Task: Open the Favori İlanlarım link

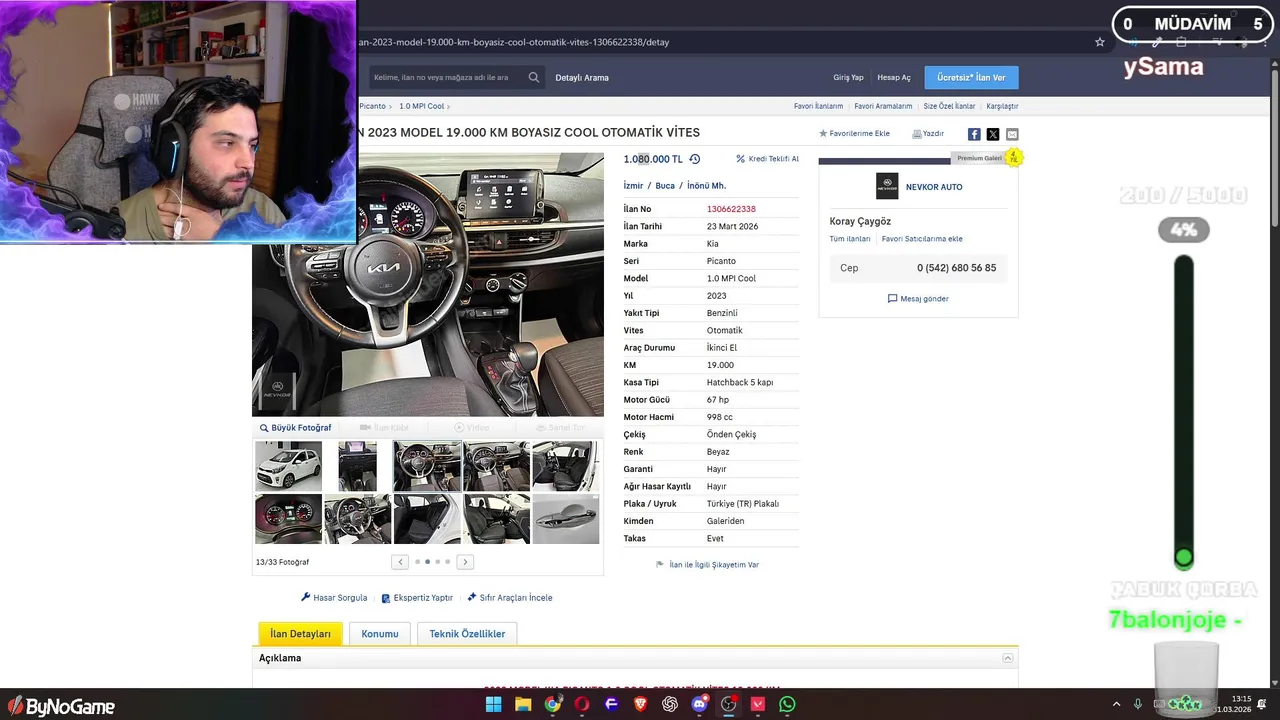Action: tap(818, 106)
